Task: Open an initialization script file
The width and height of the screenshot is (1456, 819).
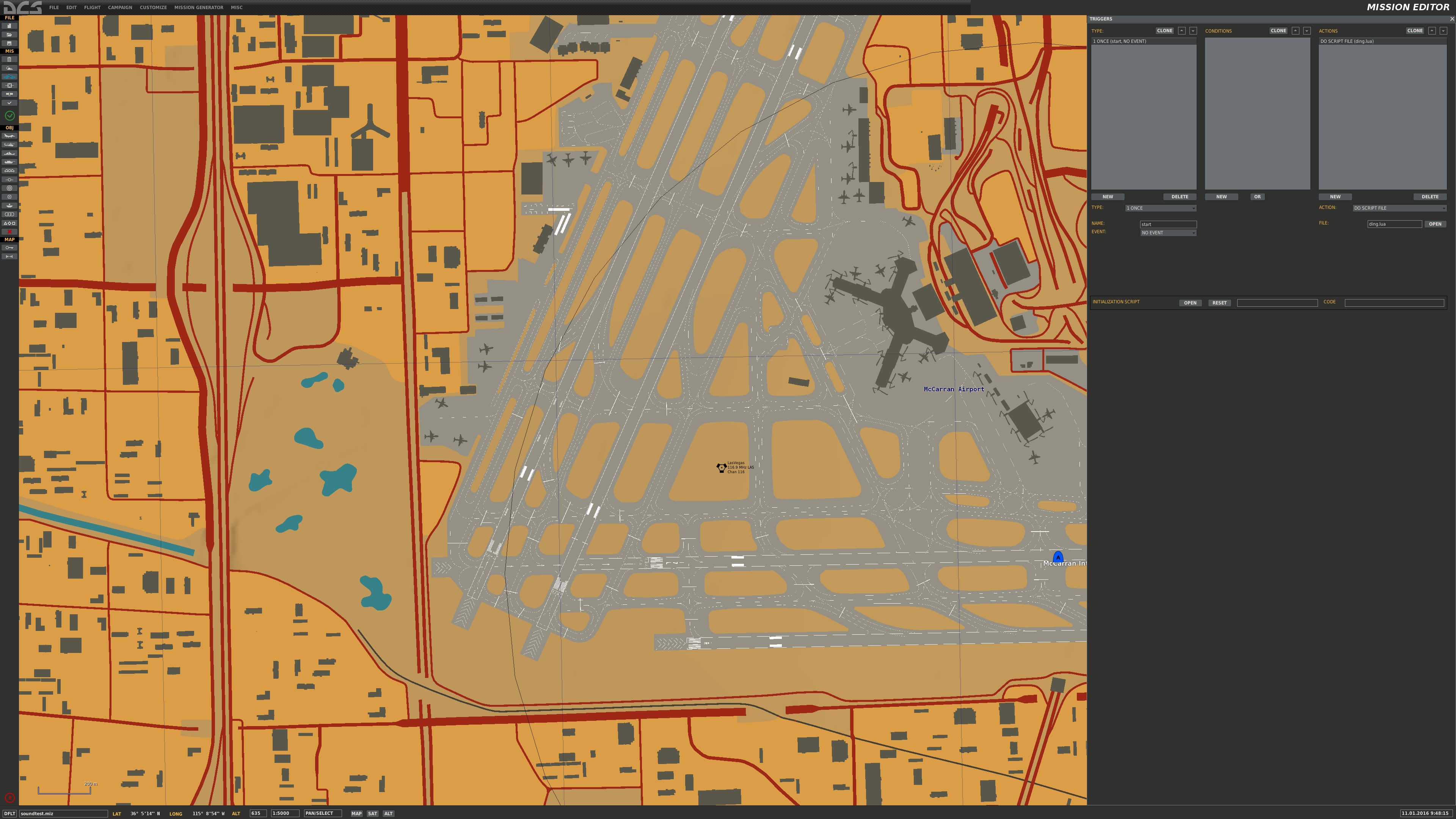Action: click(1190, 303)
